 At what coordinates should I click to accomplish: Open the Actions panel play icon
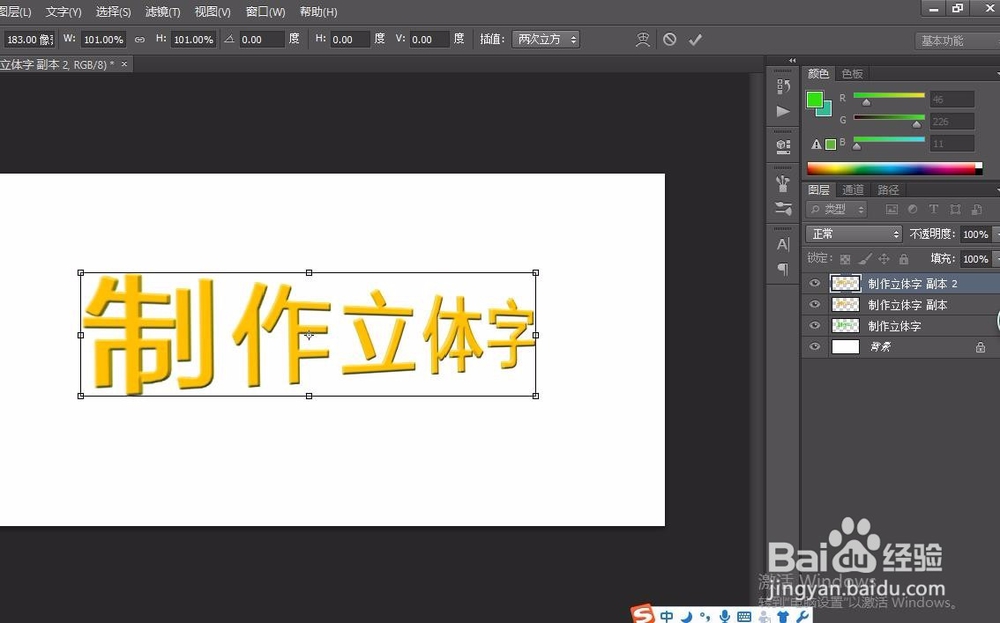click(783, 112)
